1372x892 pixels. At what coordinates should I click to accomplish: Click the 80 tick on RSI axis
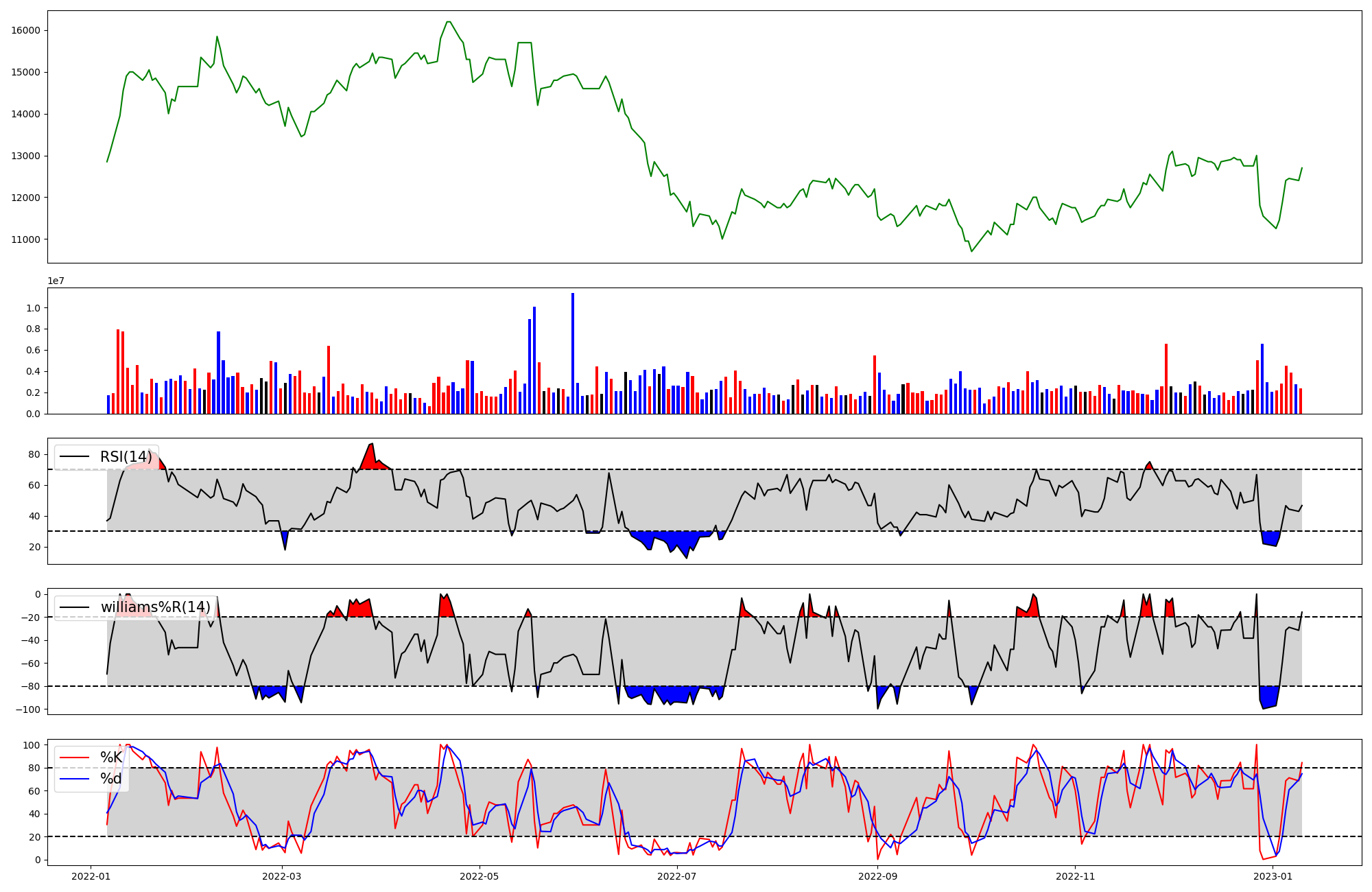tap(34, 454)
